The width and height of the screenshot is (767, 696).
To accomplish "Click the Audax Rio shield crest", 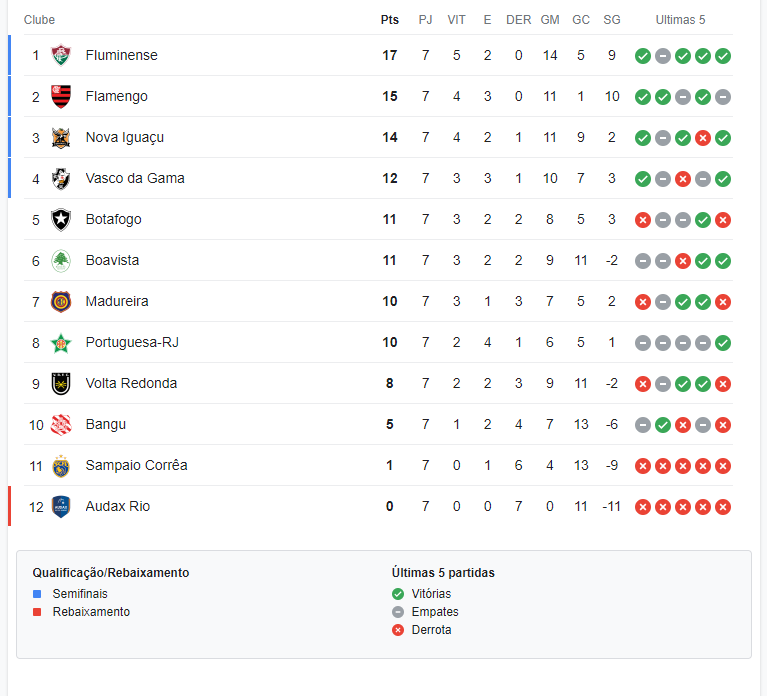I will tap(61, 507).
